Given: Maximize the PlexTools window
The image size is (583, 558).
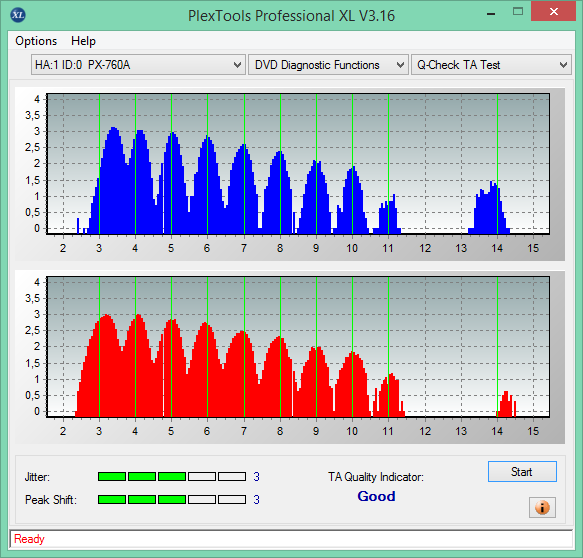Looking at the screenshot, I should [518, 12].
